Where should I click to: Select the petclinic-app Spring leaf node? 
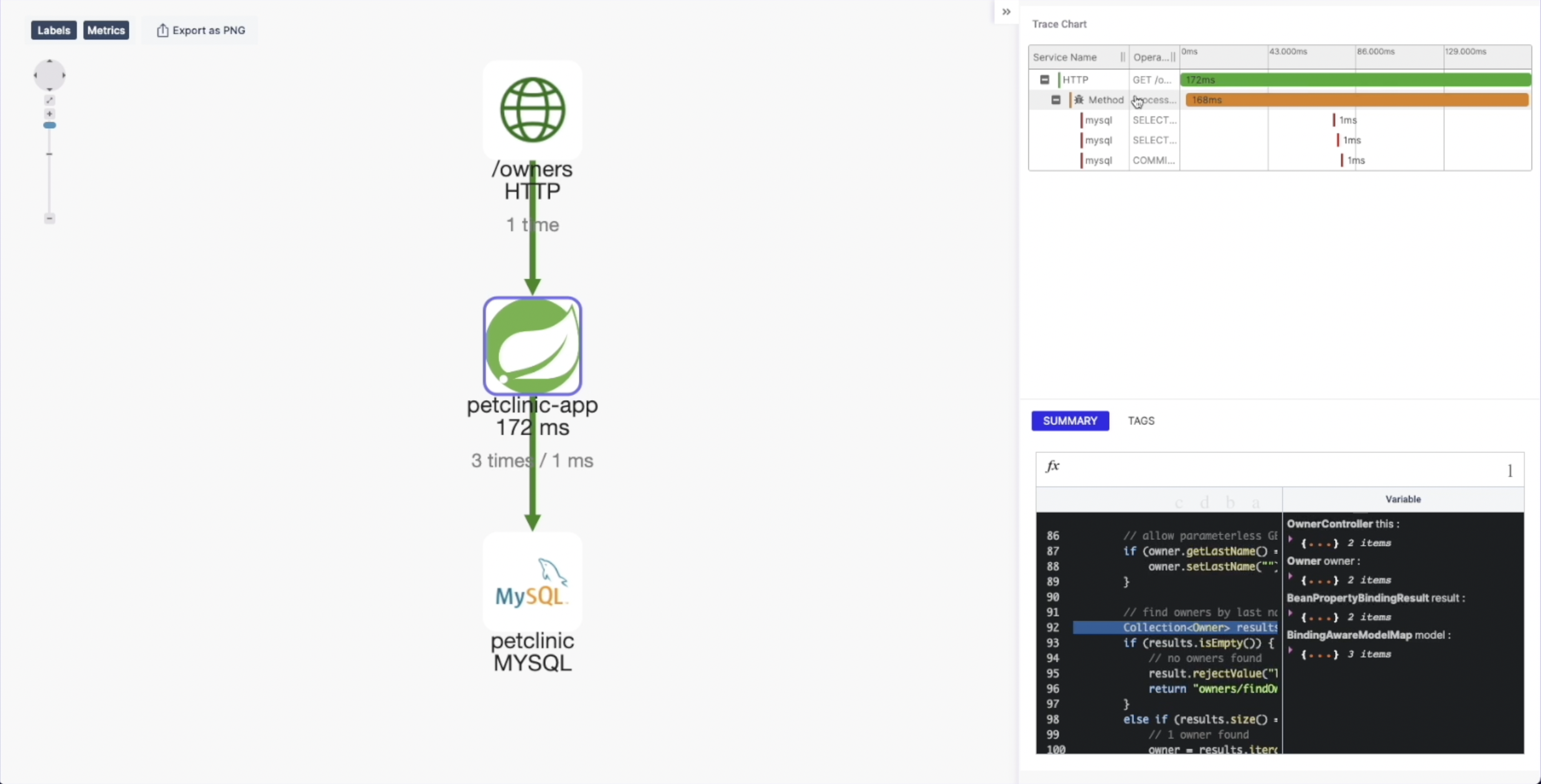pyautogui.click(x=532, y=346)
